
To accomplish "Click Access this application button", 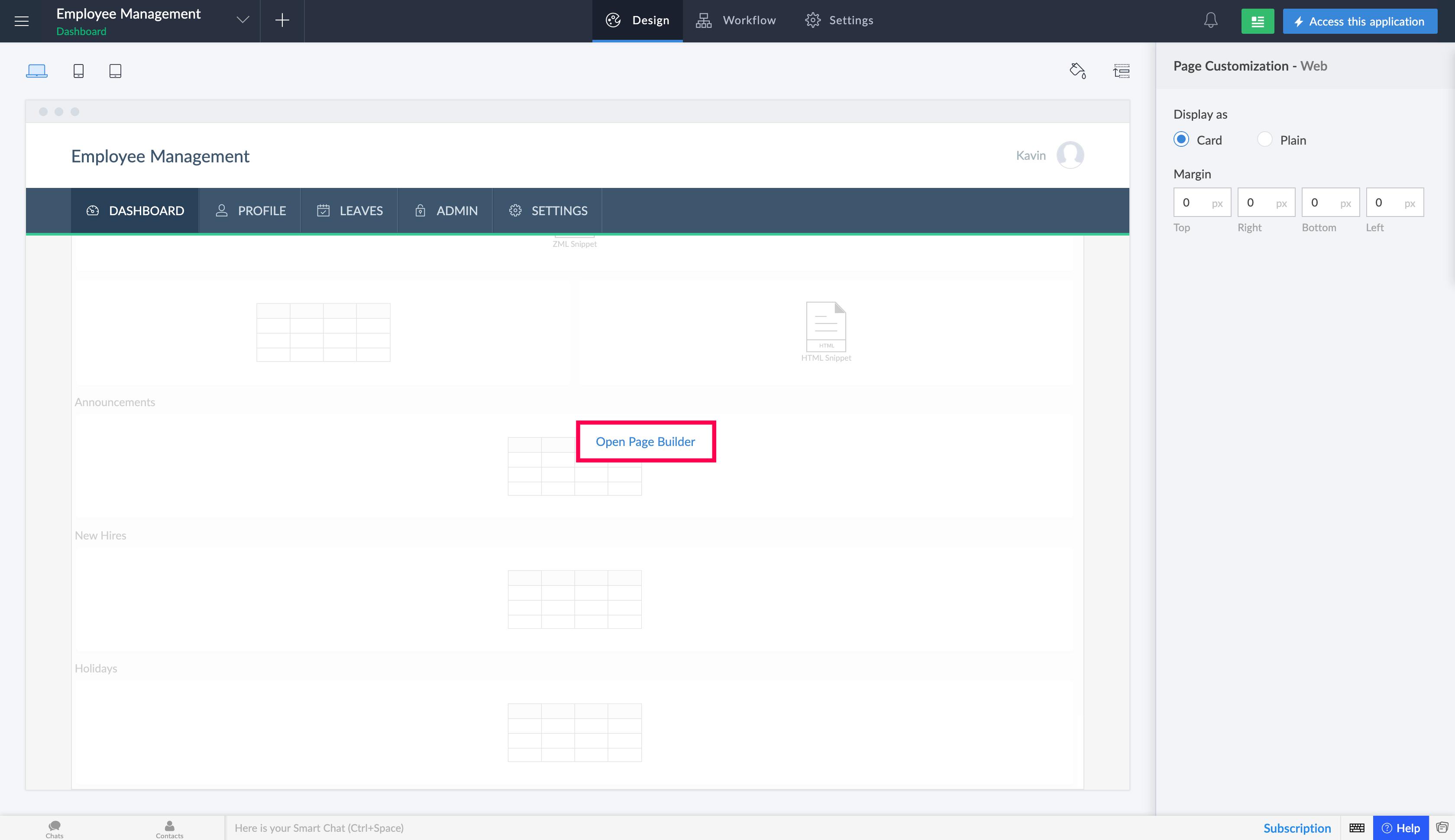I will [x=1359, y=21].
